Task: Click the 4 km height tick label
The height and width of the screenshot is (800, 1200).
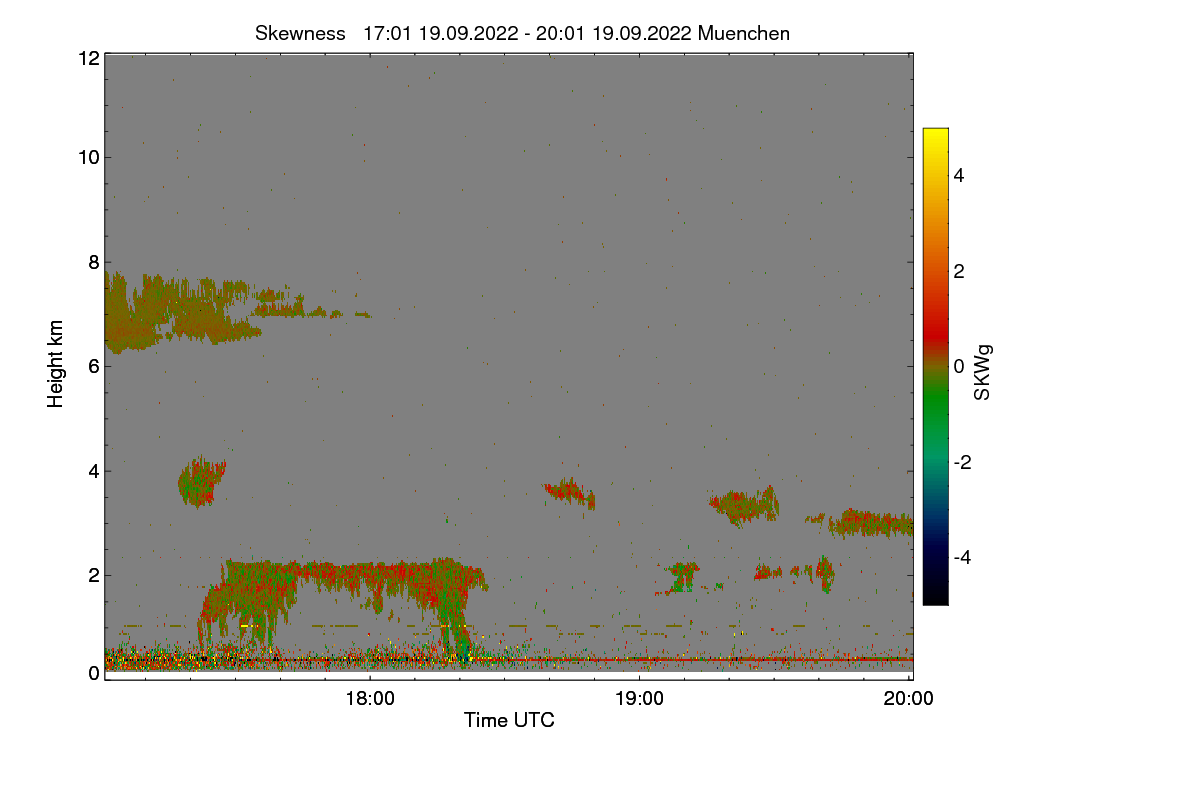Action: tap(93, 471)
